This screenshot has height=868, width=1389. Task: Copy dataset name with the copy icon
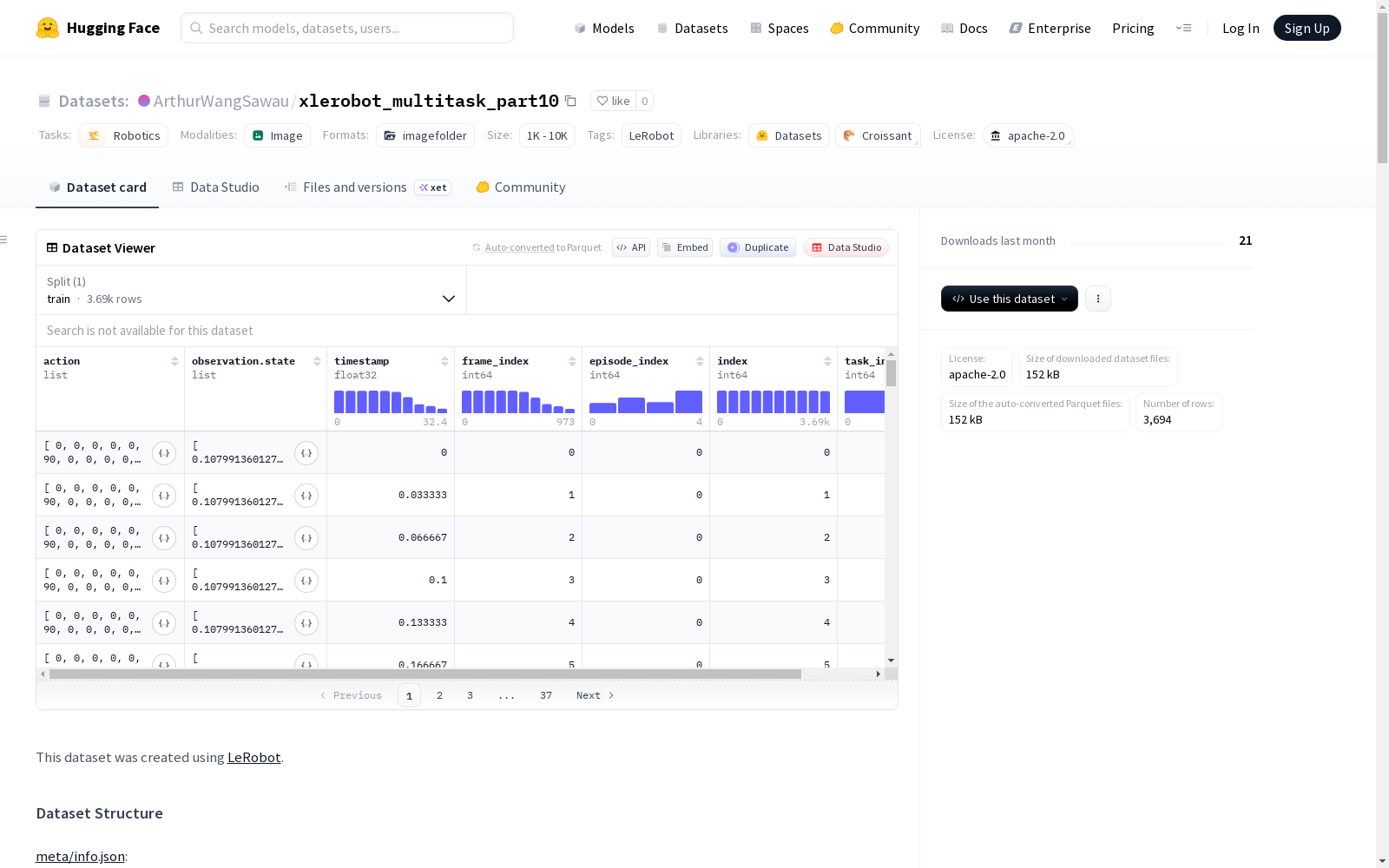pyautogui.click(x=570, y=101)
